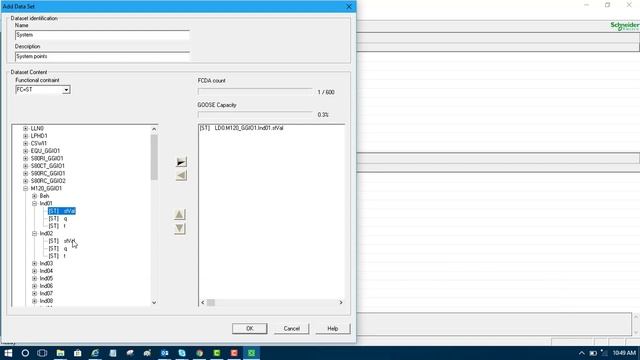Remove item from dataset with left arrow
Viewport: 640px width, 360px height.
(x=181, y=176)
